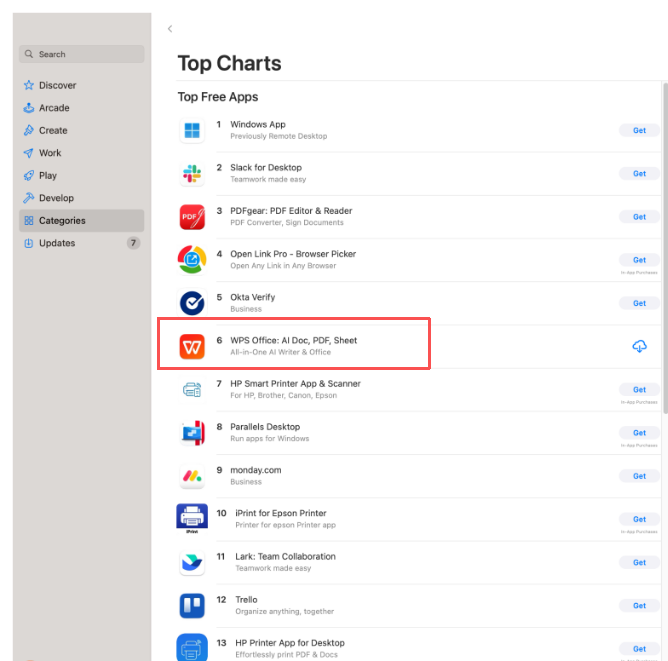Select the Open Link Pro icon

pos(192,260)
